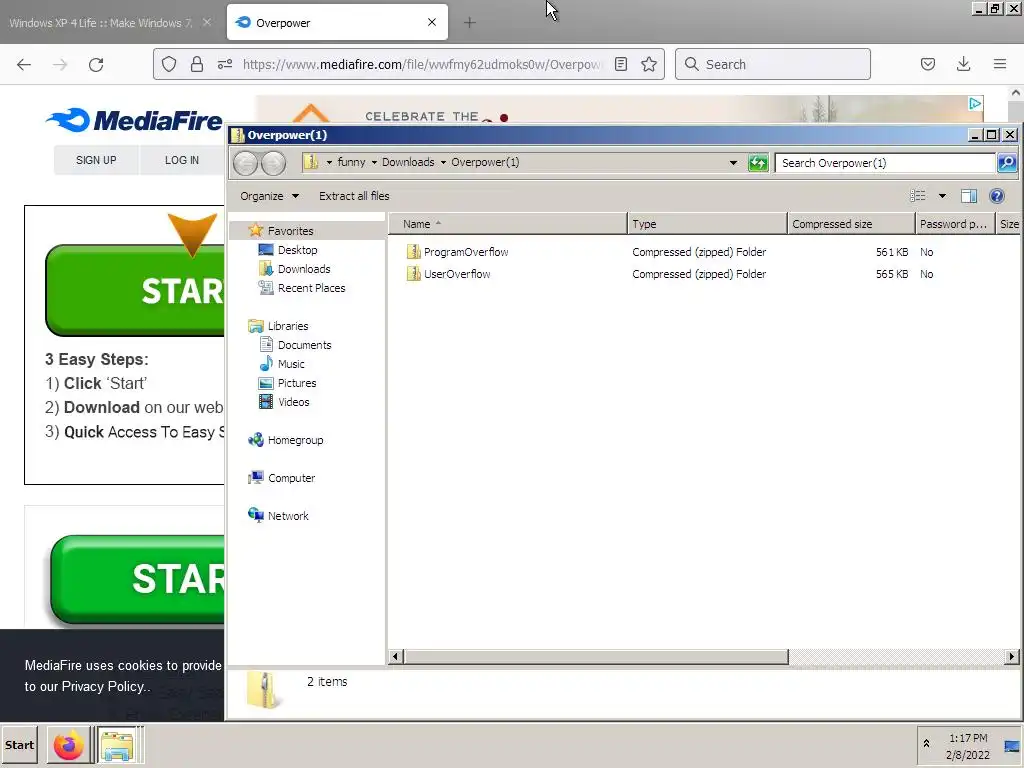Open Explorer help question mark
The width and height of the screenshot is (1024, 768).
(x=997, y=196)
